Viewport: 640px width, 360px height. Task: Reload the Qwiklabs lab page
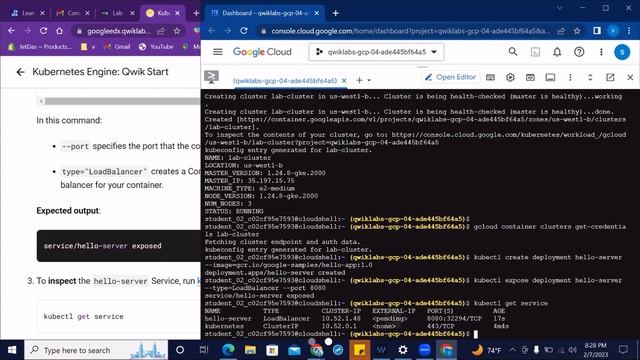(43, 31)
